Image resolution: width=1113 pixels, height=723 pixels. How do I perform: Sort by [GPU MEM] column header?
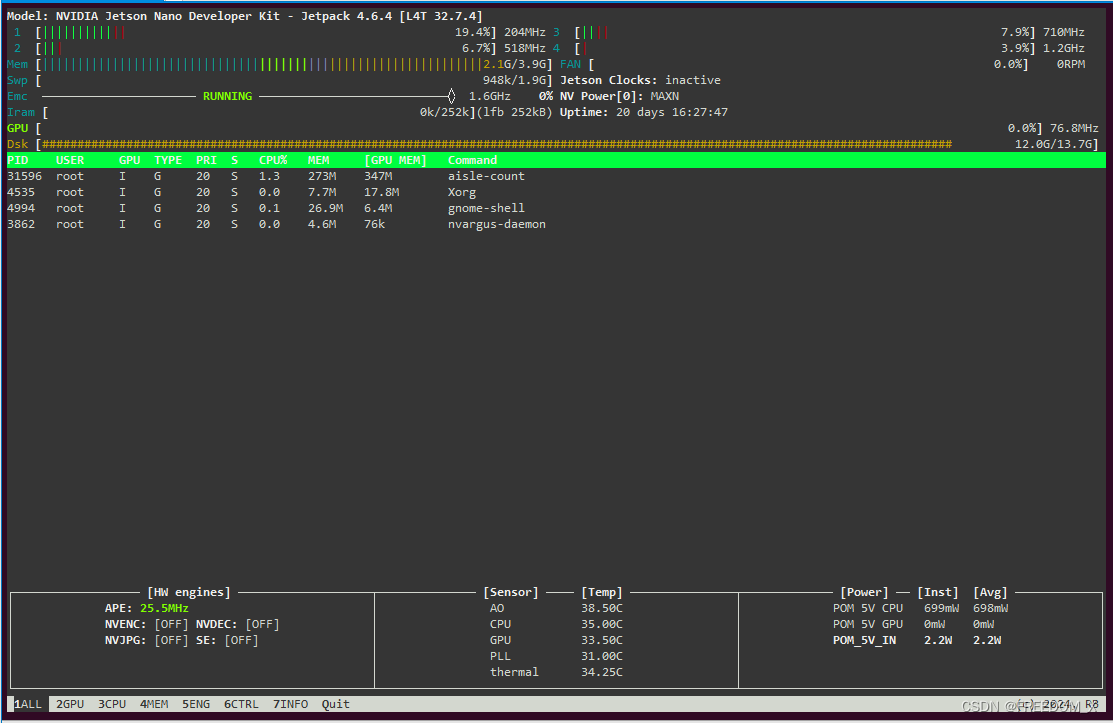[395, 160]
